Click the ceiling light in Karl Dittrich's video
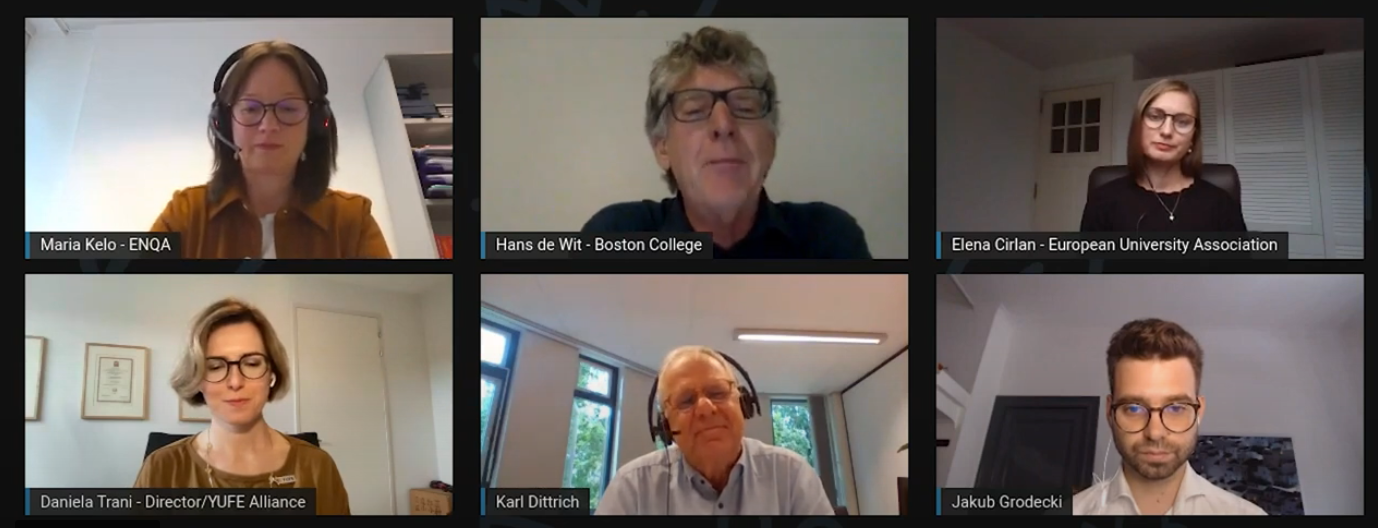The width and height of the screenshot is (1378, 528). (810, 337)
